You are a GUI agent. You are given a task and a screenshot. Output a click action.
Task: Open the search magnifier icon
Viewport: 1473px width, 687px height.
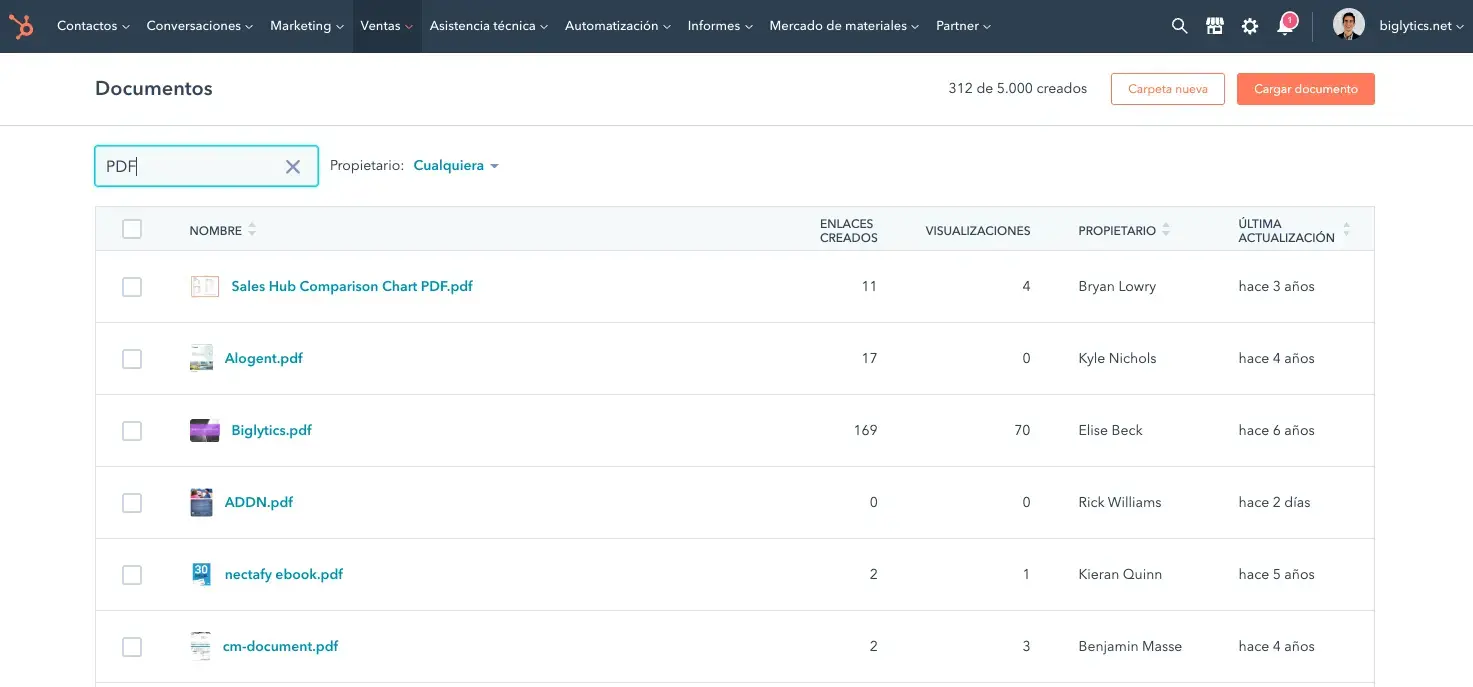click(1180, 27)
